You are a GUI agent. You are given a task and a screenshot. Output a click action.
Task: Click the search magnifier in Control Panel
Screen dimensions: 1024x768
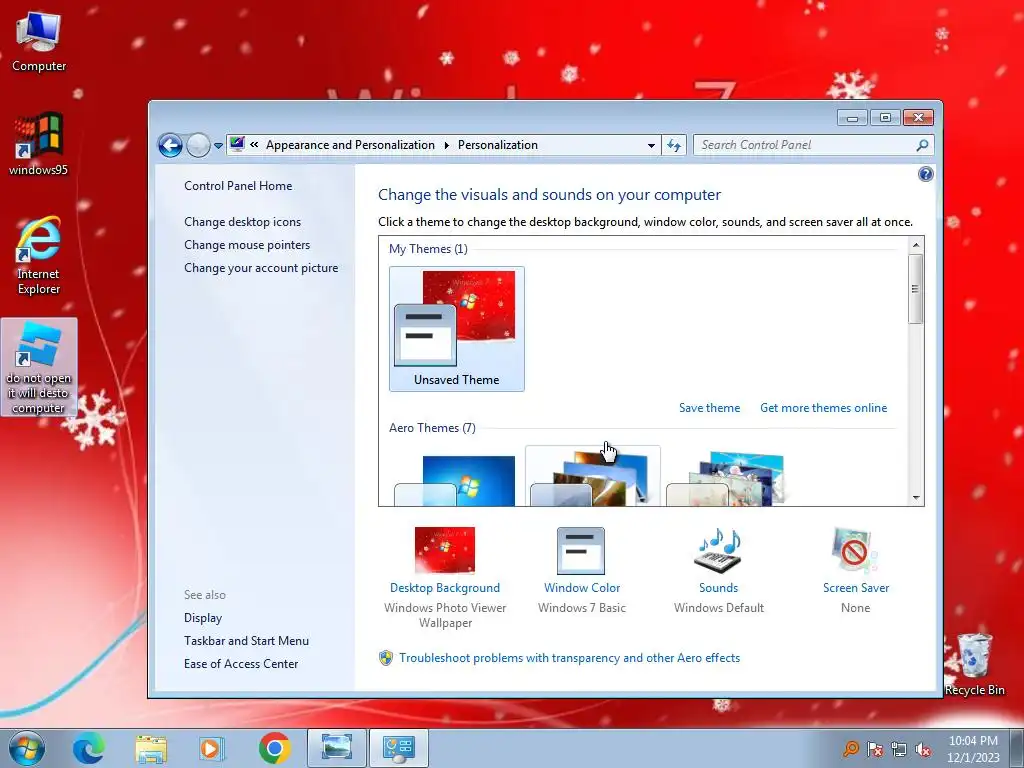[922, 145]
